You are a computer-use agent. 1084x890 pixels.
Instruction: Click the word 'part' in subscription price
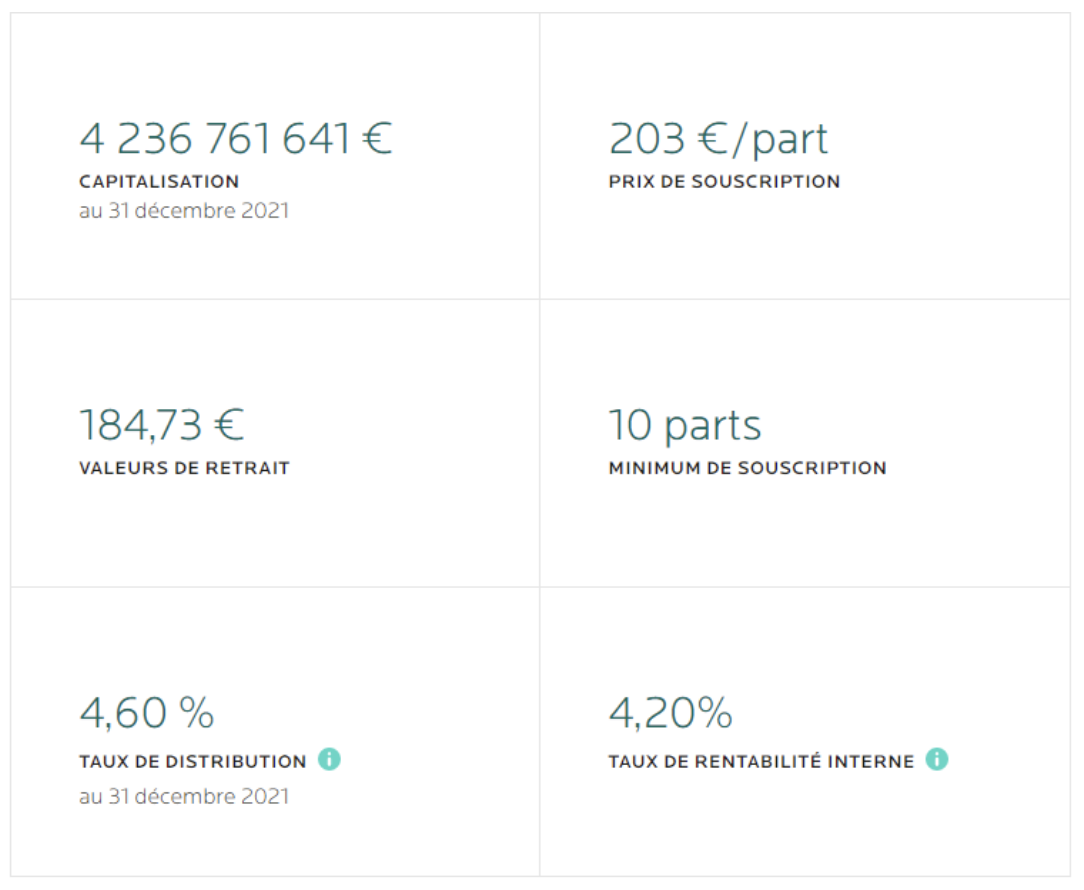790,142
